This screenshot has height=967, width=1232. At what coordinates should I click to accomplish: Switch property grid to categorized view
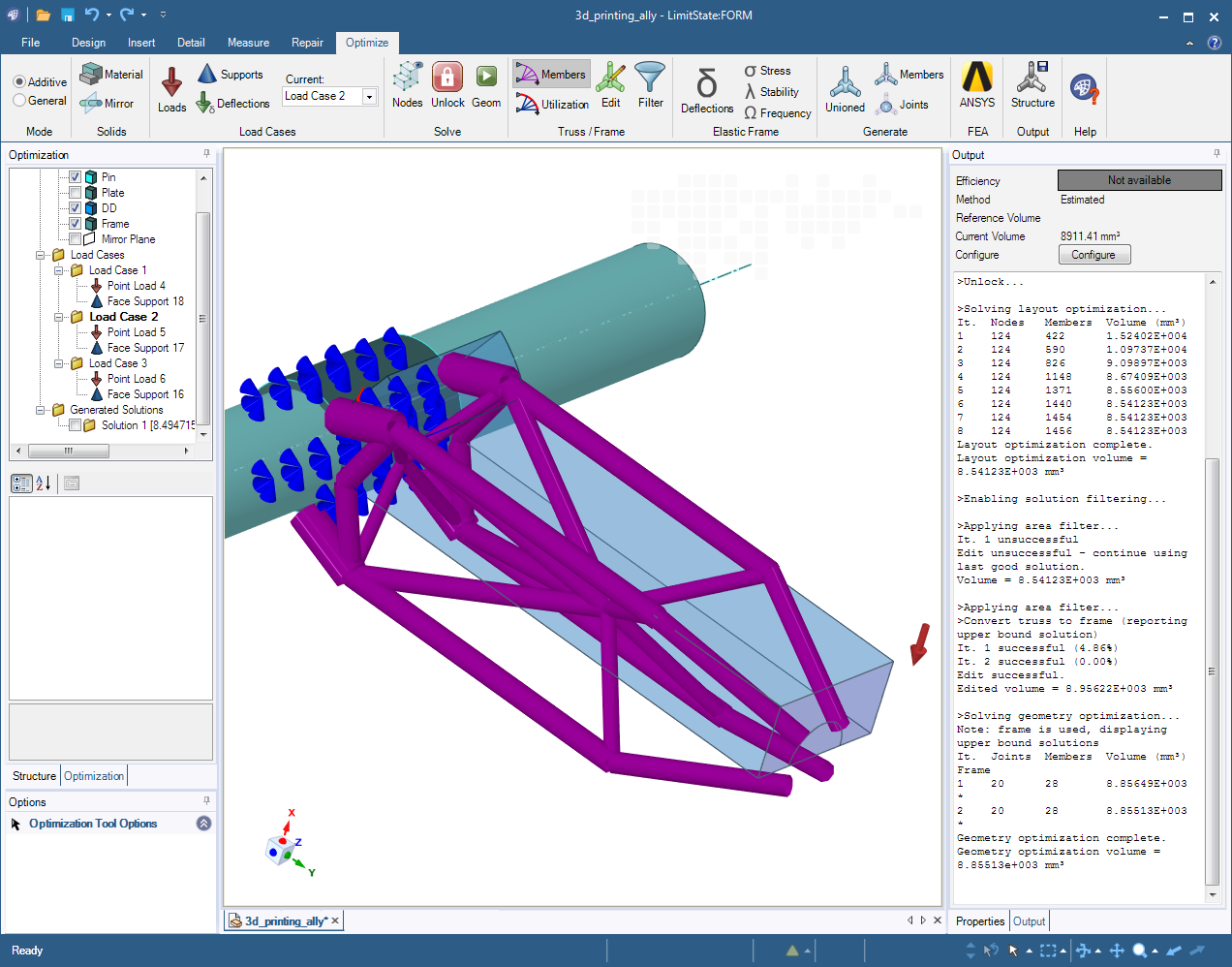(x=21, y=483)
